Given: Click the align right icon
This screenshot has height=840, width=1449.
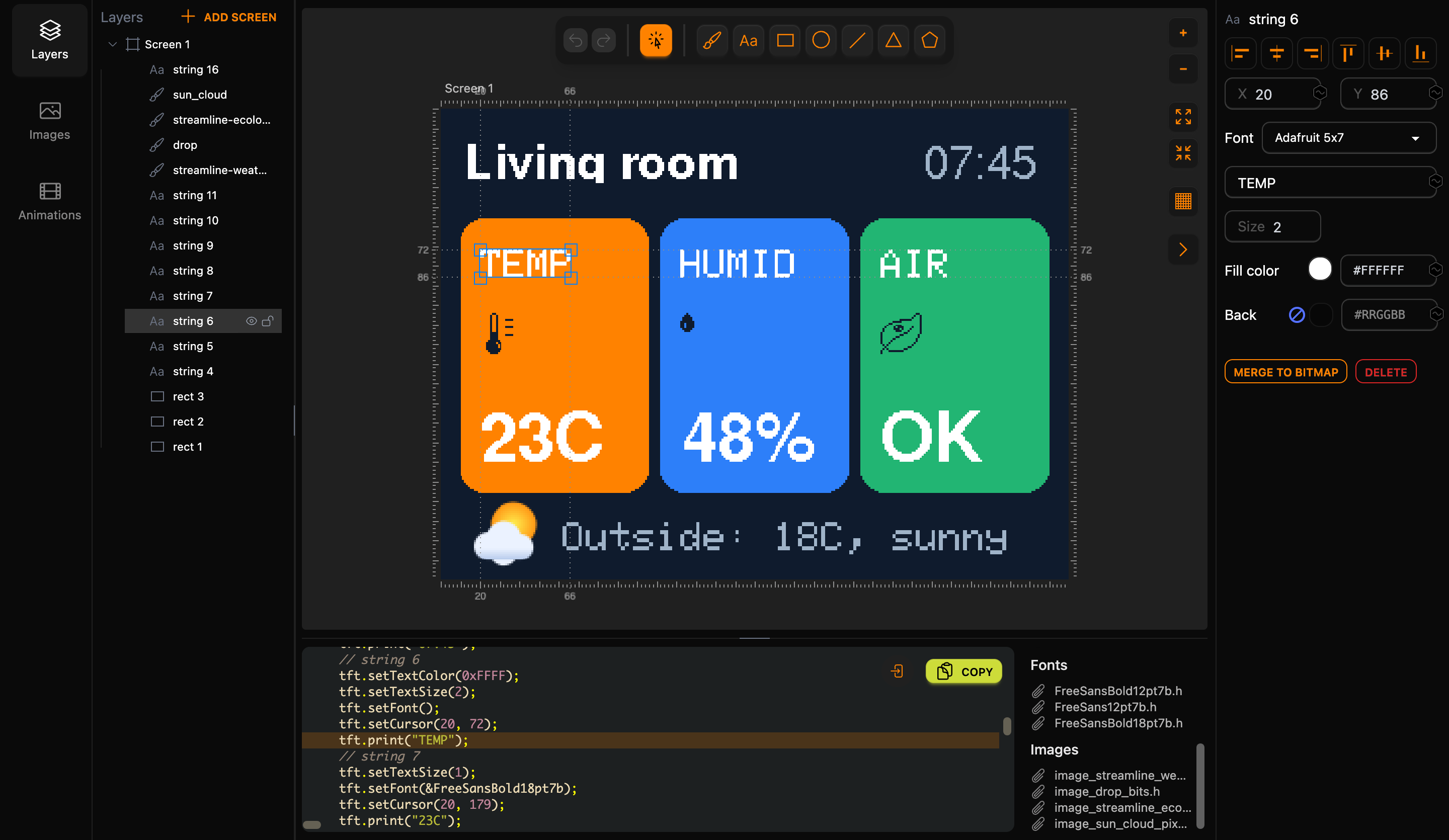Looking at the screenshot, I should click(x=1313, y=53).
